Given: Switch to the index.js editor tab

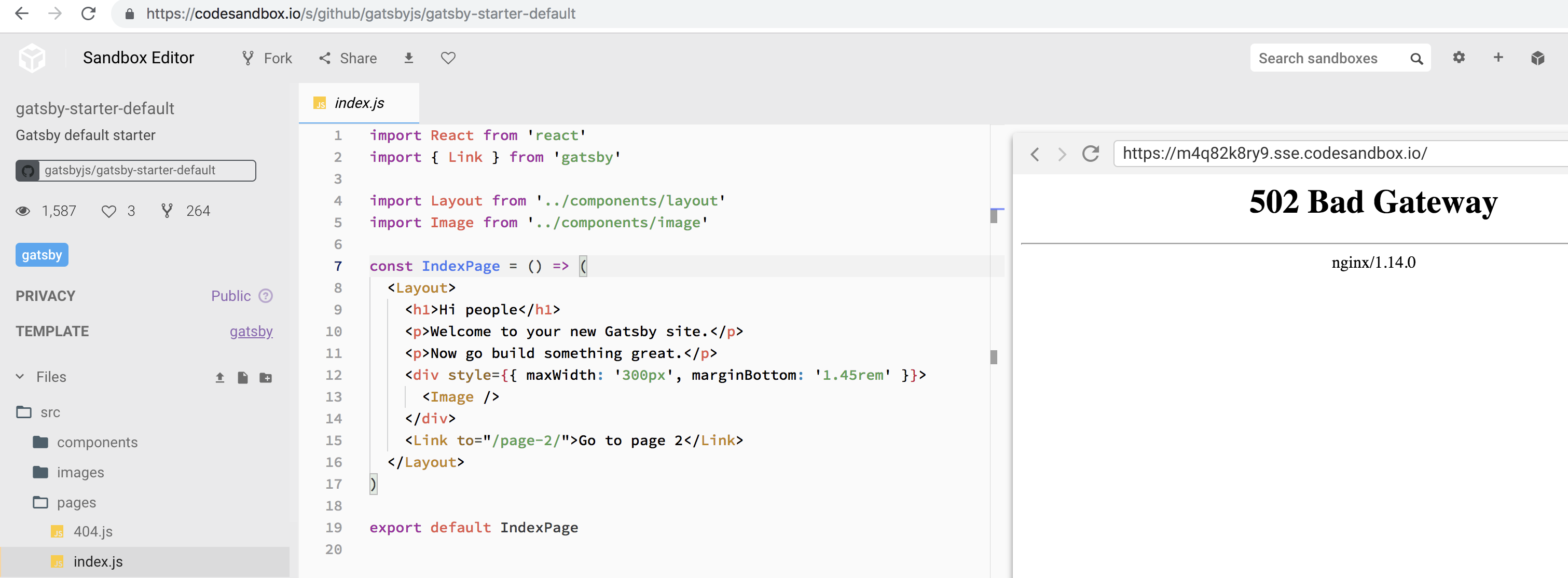Looking at the screenshot, I should point(359,103).
